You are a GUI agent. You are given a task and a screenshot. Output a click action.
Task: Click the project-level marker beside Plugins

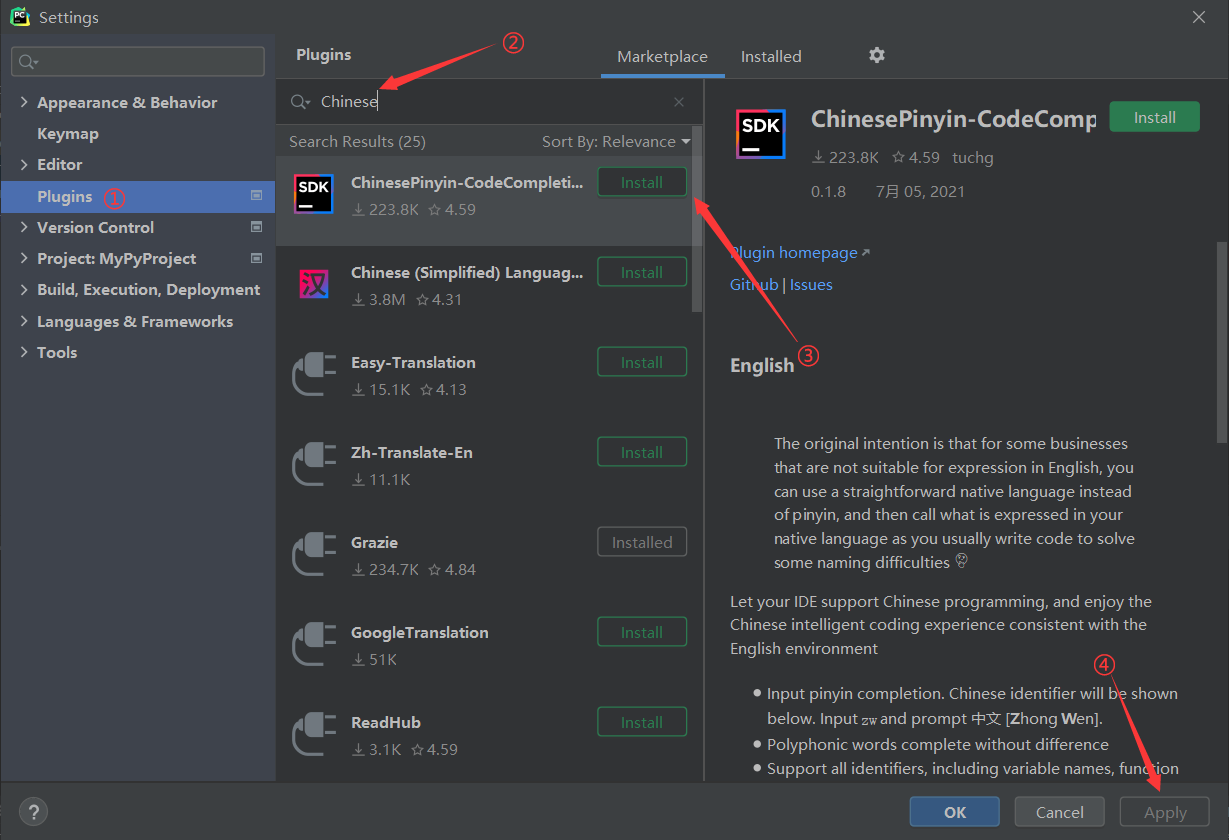pos(256,196)
